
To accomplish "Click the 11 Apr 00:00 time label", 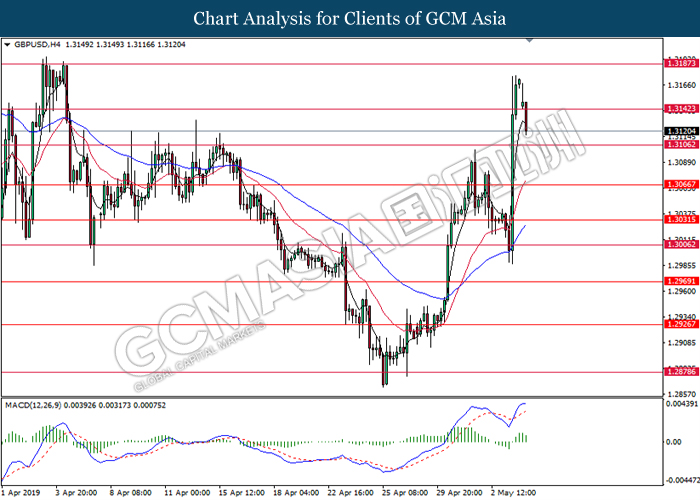I will [x=187, y=493].
